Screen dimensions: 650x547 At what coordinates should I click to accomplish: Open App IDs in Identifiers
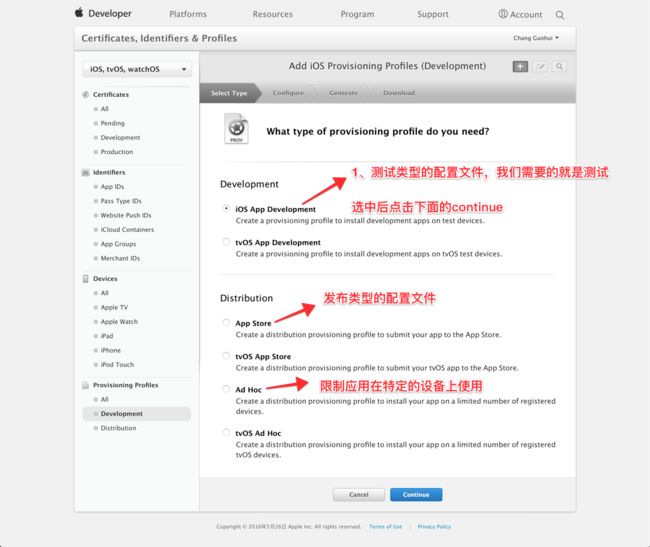112,187
